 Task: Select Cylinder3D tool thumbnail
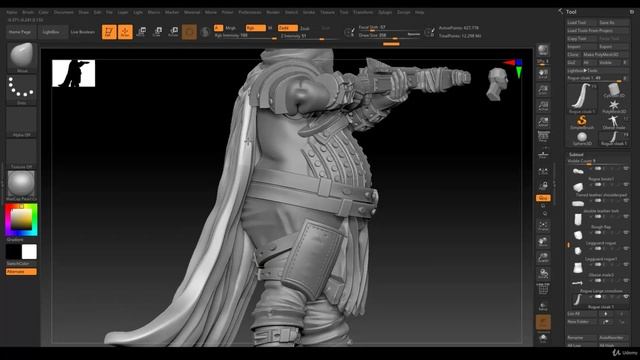coord(614,90)
